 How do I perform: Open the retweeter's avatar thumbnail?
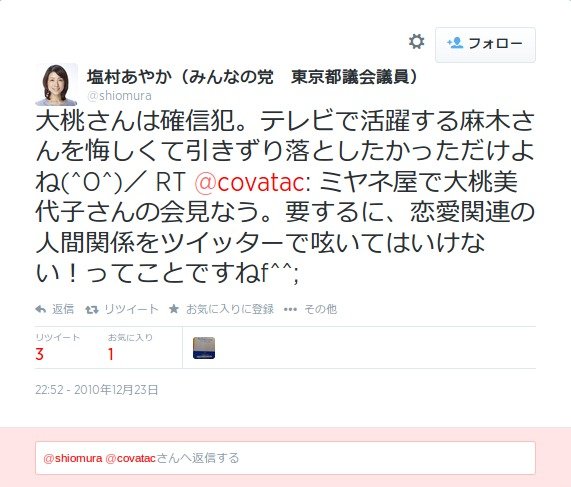coord(204,348)
